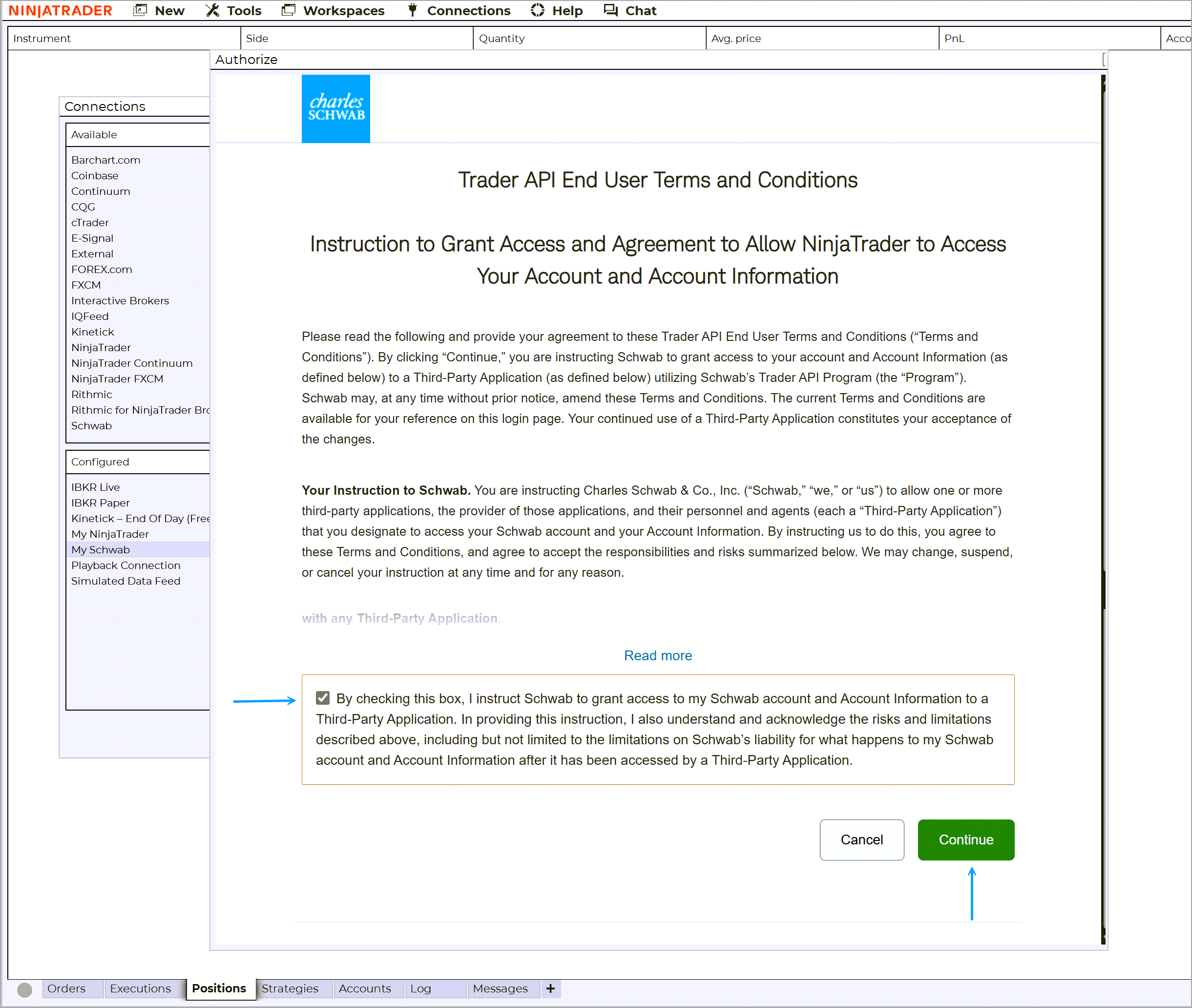Click the Workspaces stacked-windows icon

(x=289, y=10)
